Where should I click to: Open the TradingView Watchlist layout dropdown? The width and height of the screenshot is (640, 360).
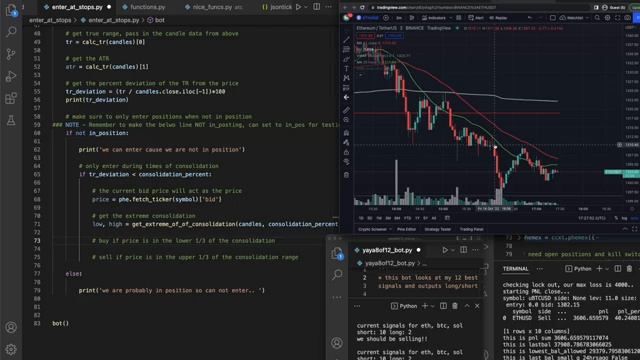click(x=587, y=18)
